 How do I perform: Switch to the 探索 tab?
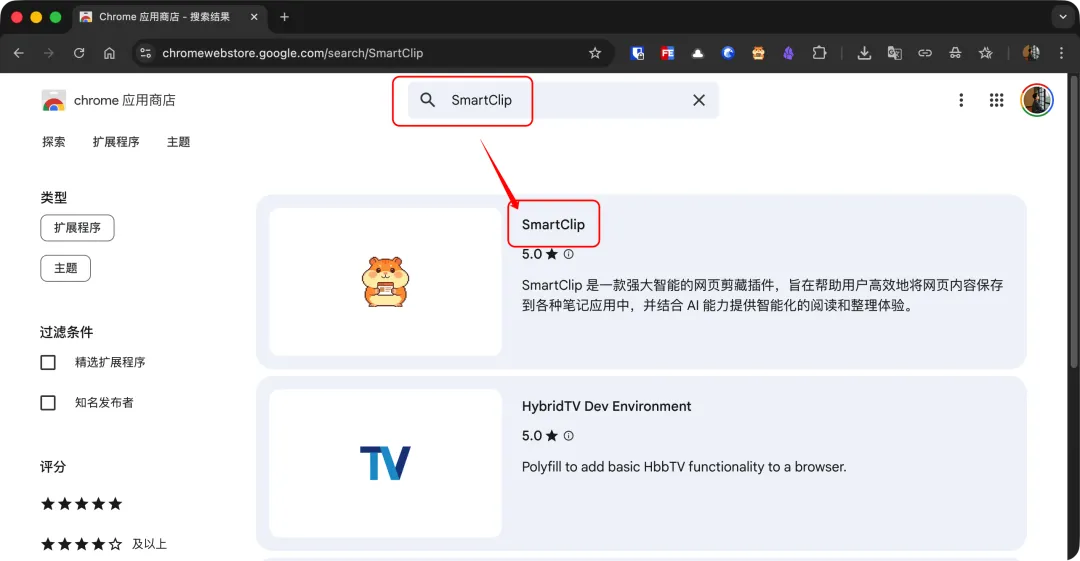click(x=54, y=142)
